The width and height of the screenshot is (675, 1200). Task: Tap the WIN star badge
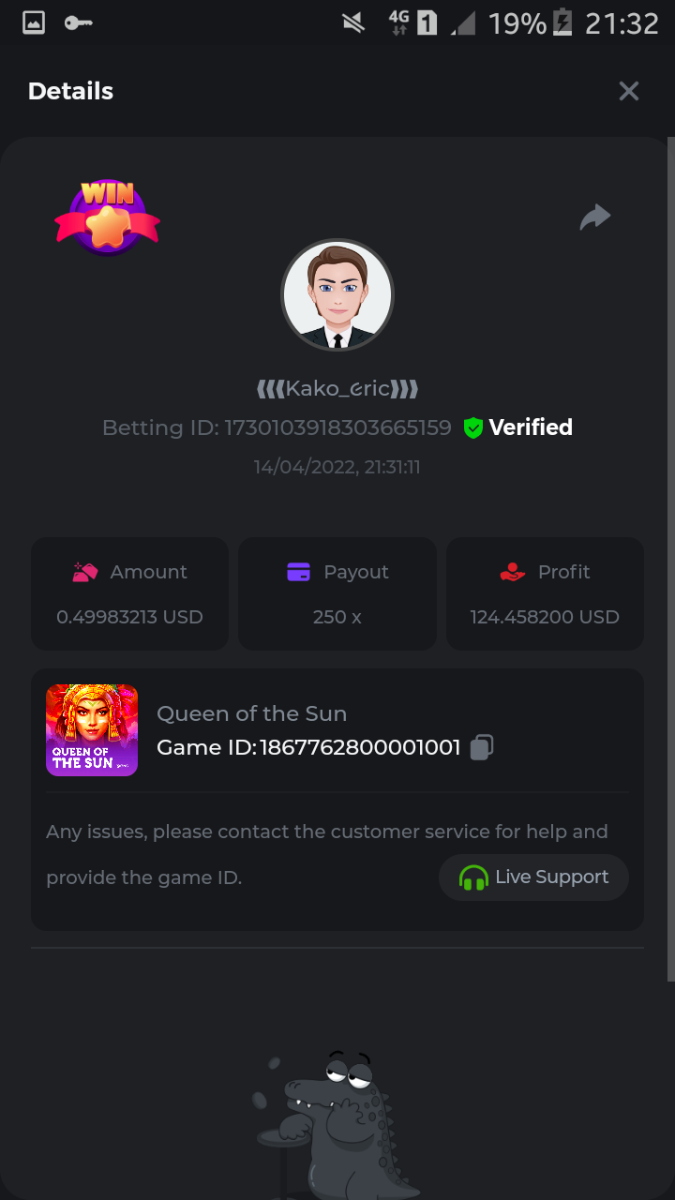pos(107,217)
